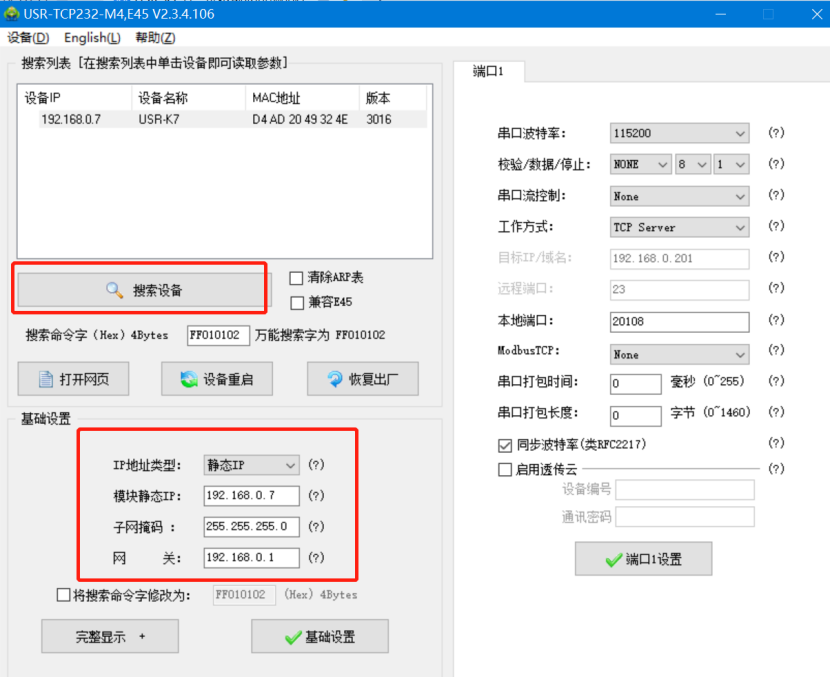The width and height of the screenshot is (830, 677).
Task: Enable the 清除ARP表 checkbox
Action: pyautogui.click(x=296, y=278)
